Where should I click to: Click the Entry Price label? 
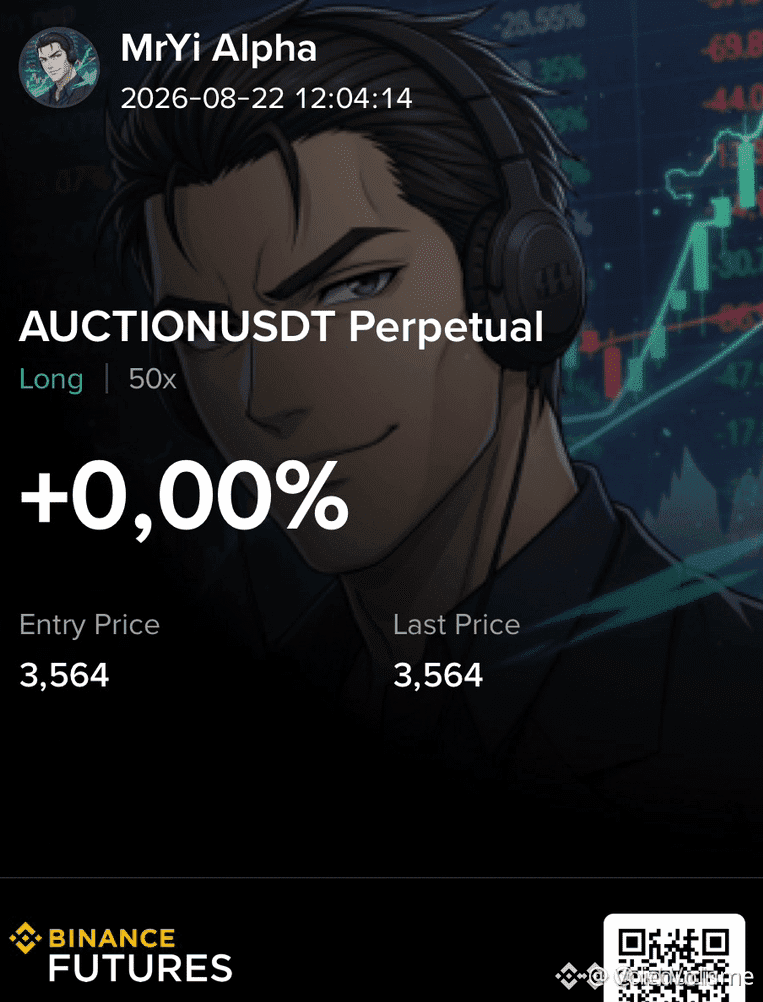tap(89, 624)
